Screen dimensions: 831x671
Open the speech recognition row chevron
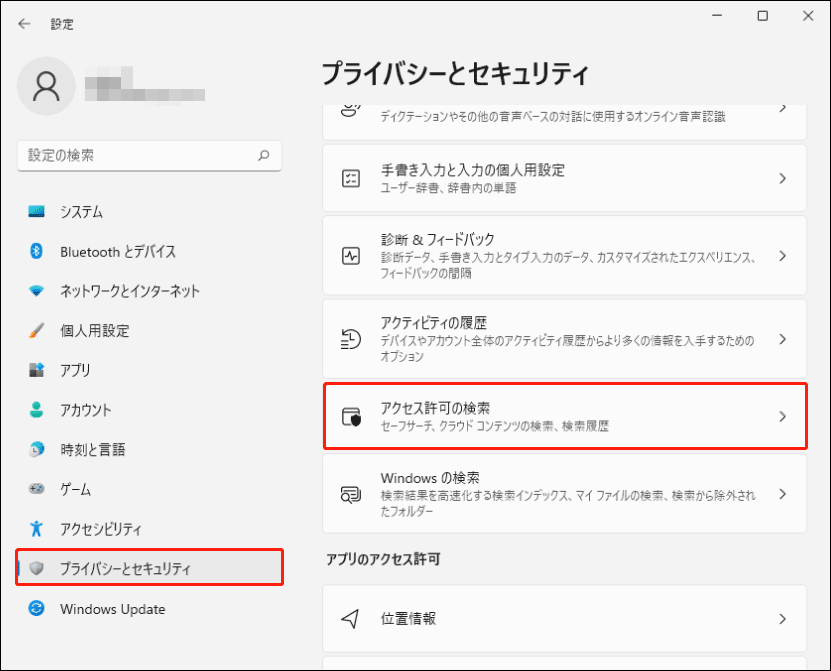[782, 109]
